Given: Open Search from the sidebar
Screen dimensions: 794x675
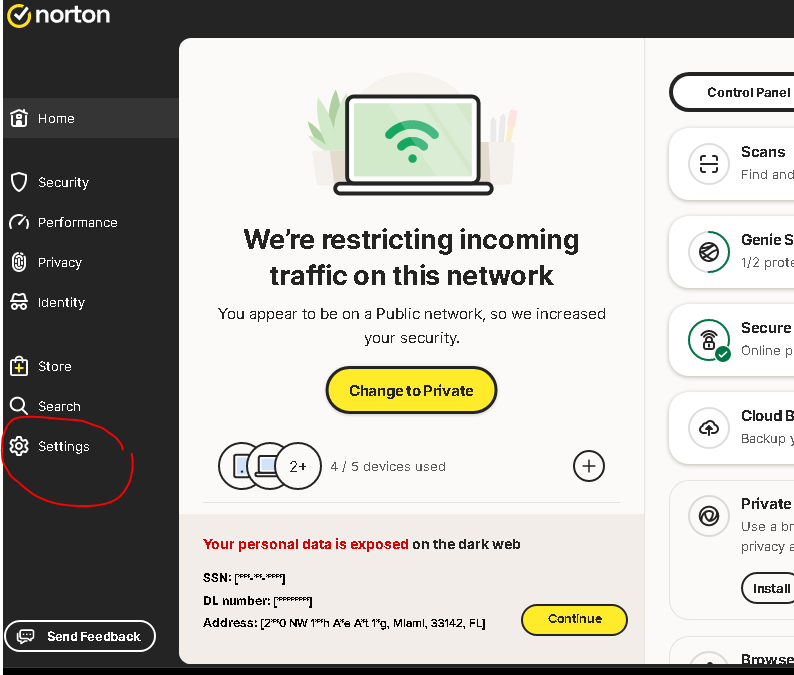Looking at the screenshot, I should (59, 406).
